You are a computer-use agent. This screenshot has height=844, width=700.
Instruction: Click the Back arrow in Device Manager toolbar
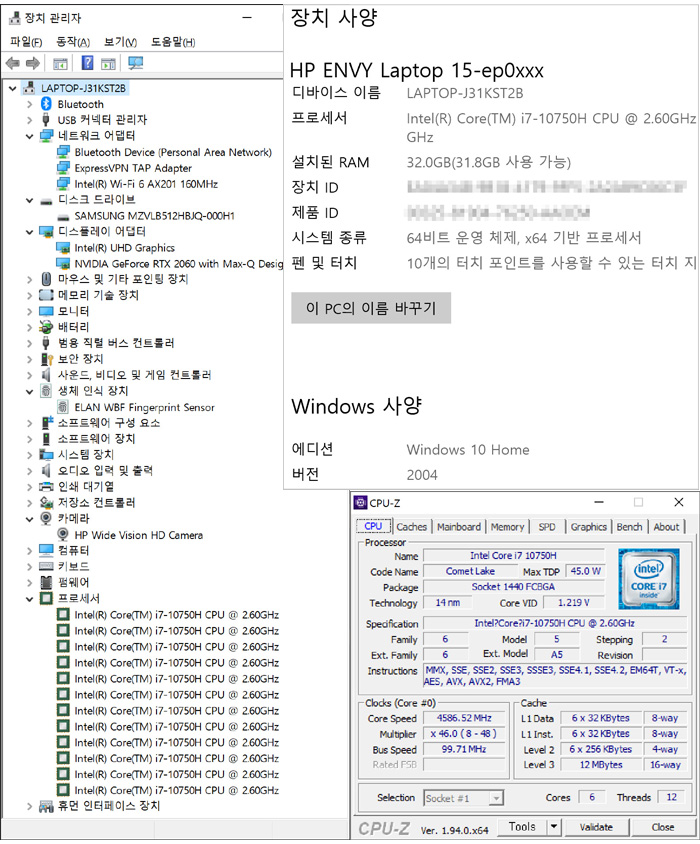tap(12, 64)
